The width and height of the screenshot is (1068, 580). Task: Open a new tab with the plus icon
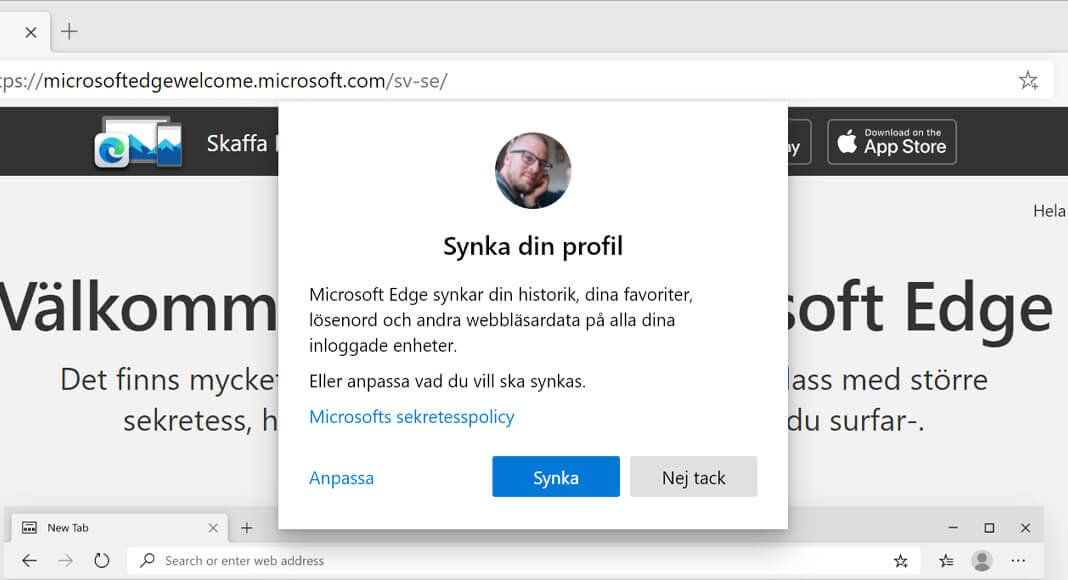click(69, 31)
